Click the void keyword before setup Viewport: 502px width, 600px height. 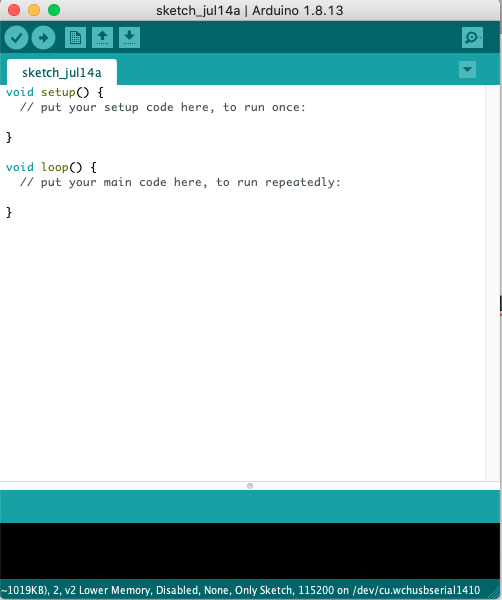(20, 92)
